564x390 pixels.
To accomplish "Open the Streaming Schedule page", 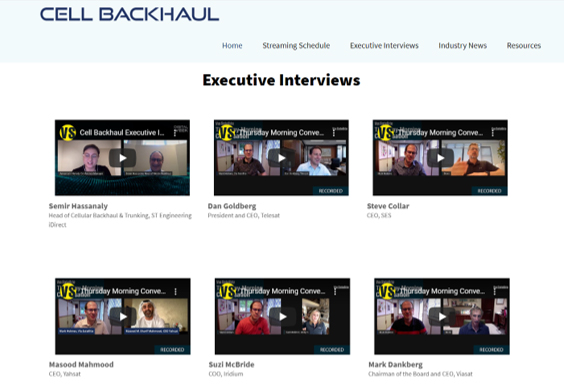I will (296, 46).
